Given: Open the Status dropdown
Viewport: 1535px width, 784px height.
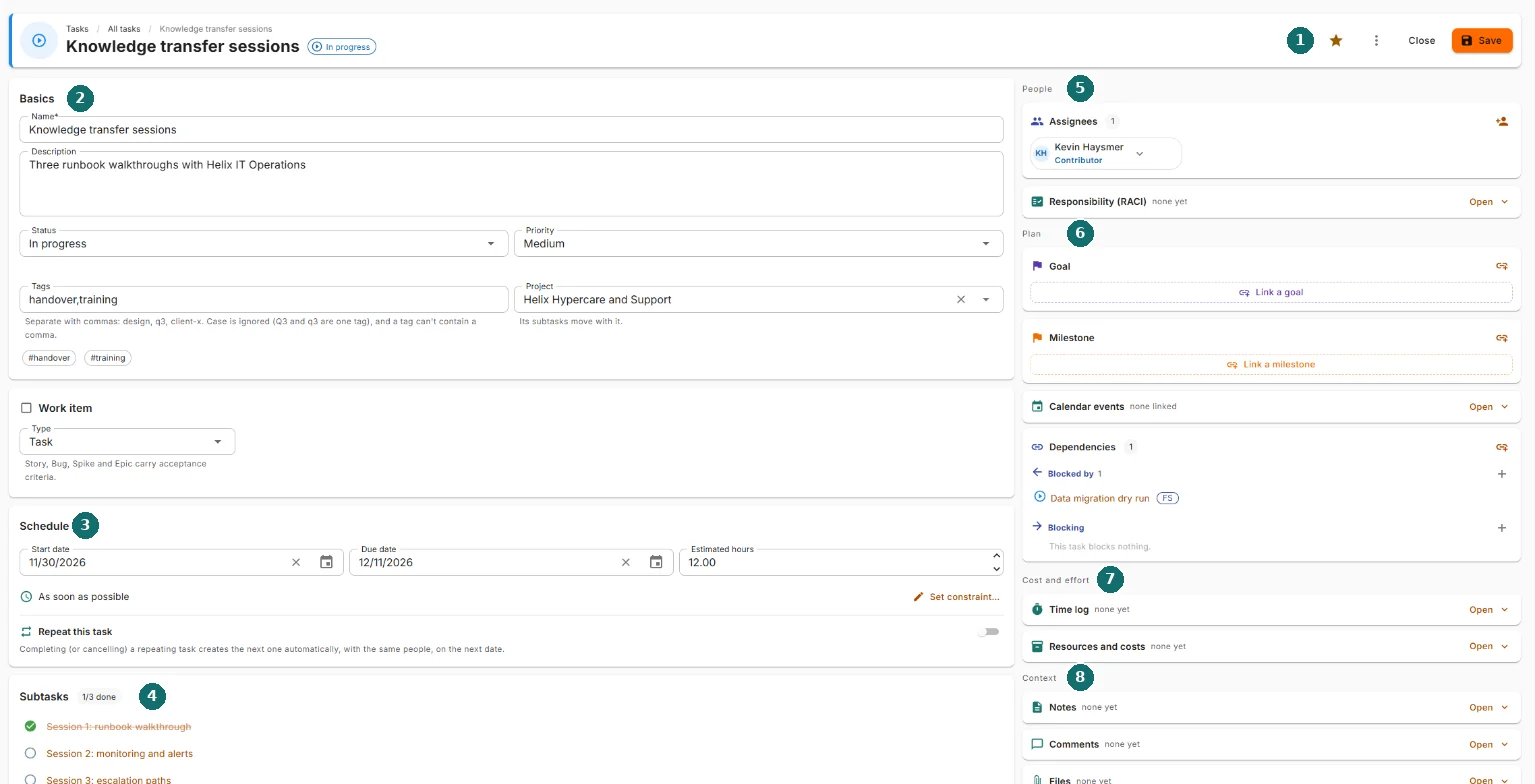Looking at the screenshot, I should [x=264, y=243].
